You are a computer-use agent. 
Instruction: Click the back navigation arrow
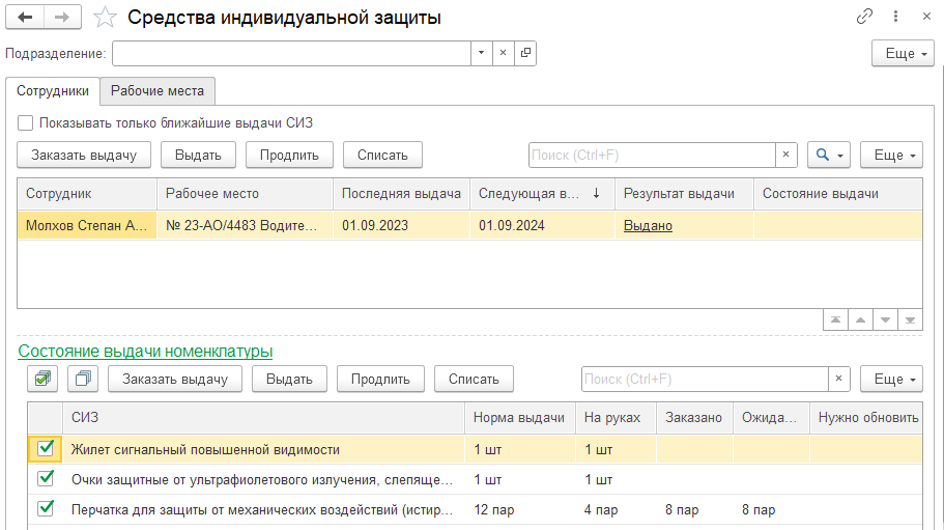coord(26,18)
